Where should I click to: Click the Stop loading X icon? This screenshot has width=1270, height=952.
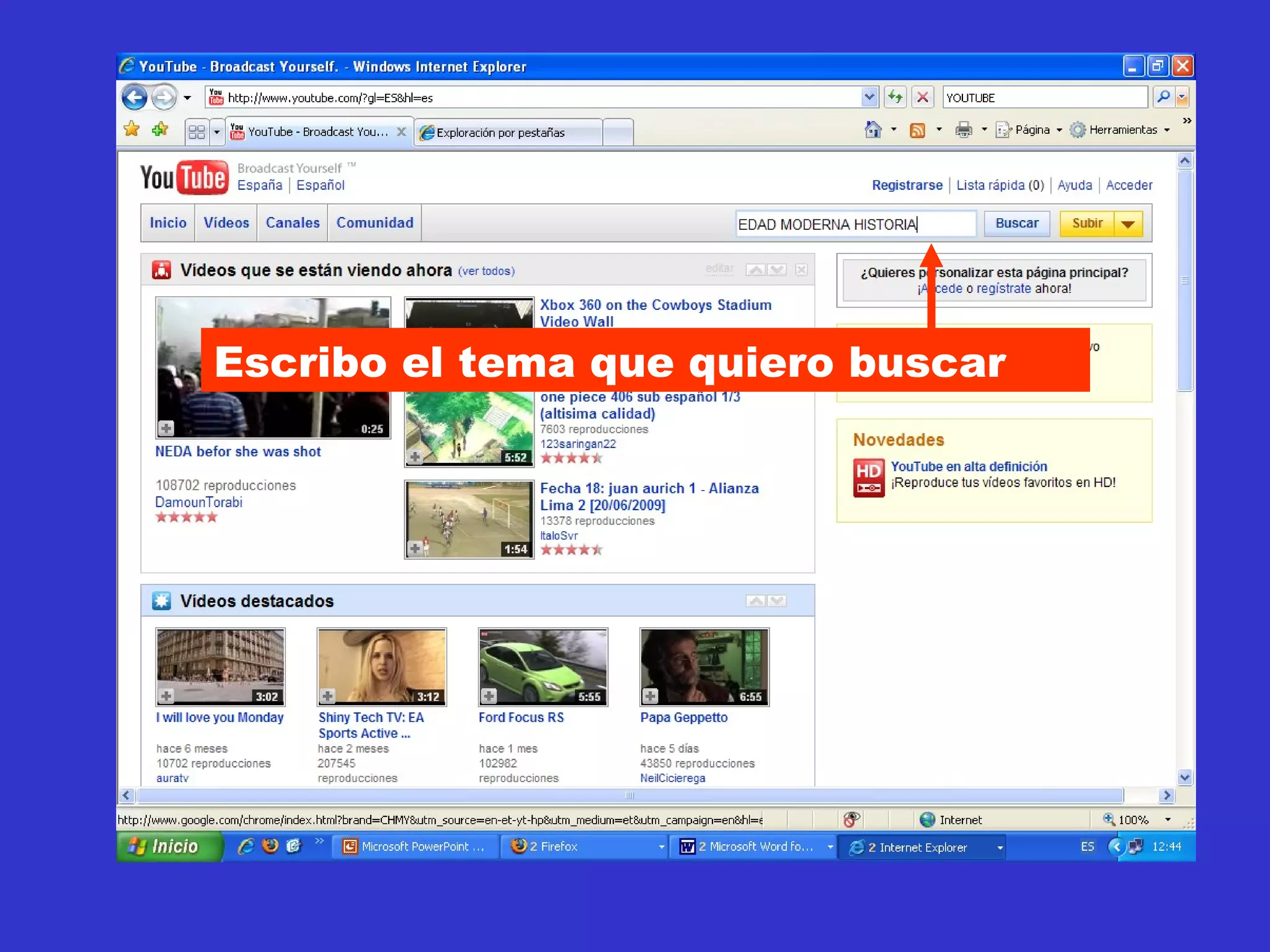pos(923,97)
